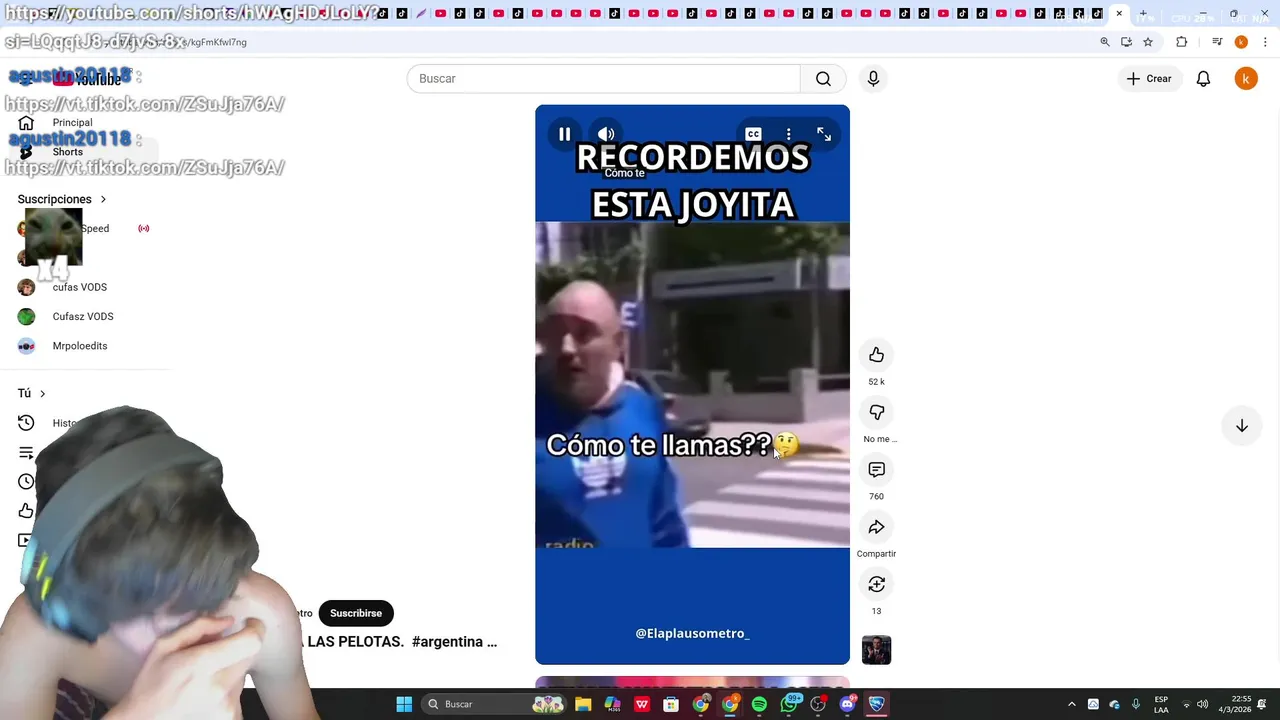Share the Short via Compartir
Screen dimensions: 1280x720
(876, 527)
